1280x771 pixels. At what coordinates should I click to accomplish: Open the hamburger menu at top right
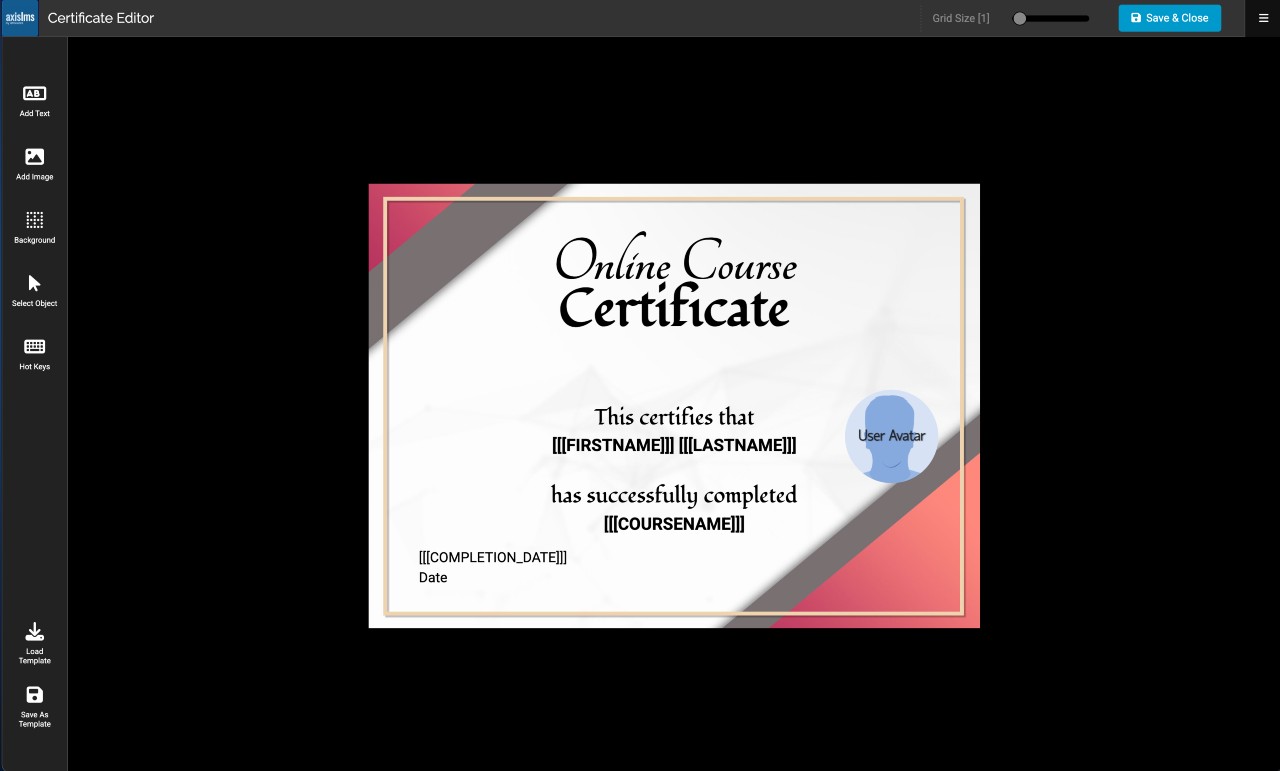coord(1263,18)
